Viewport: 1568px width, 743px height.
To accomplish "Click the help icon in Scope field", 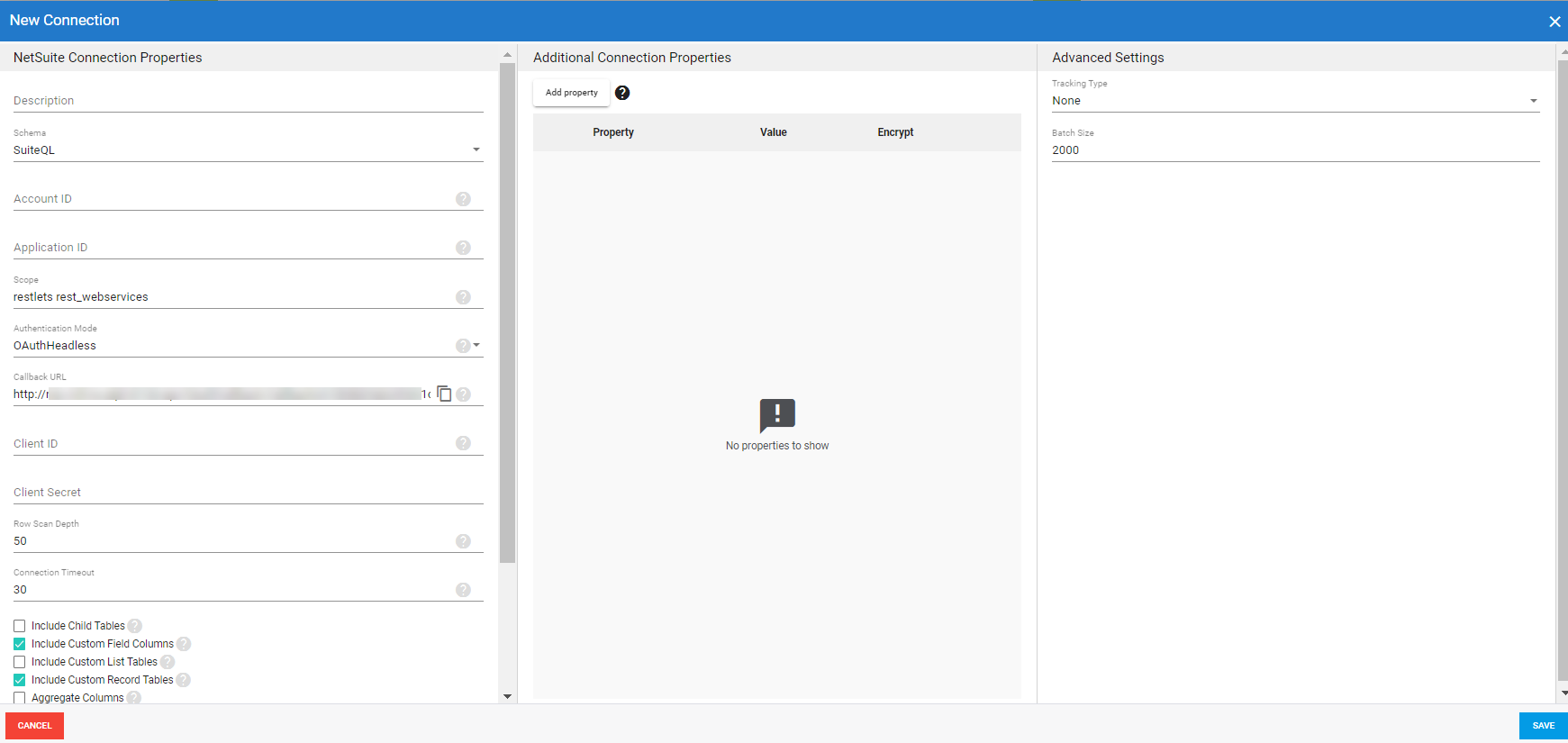I will [x=463, y=297].
